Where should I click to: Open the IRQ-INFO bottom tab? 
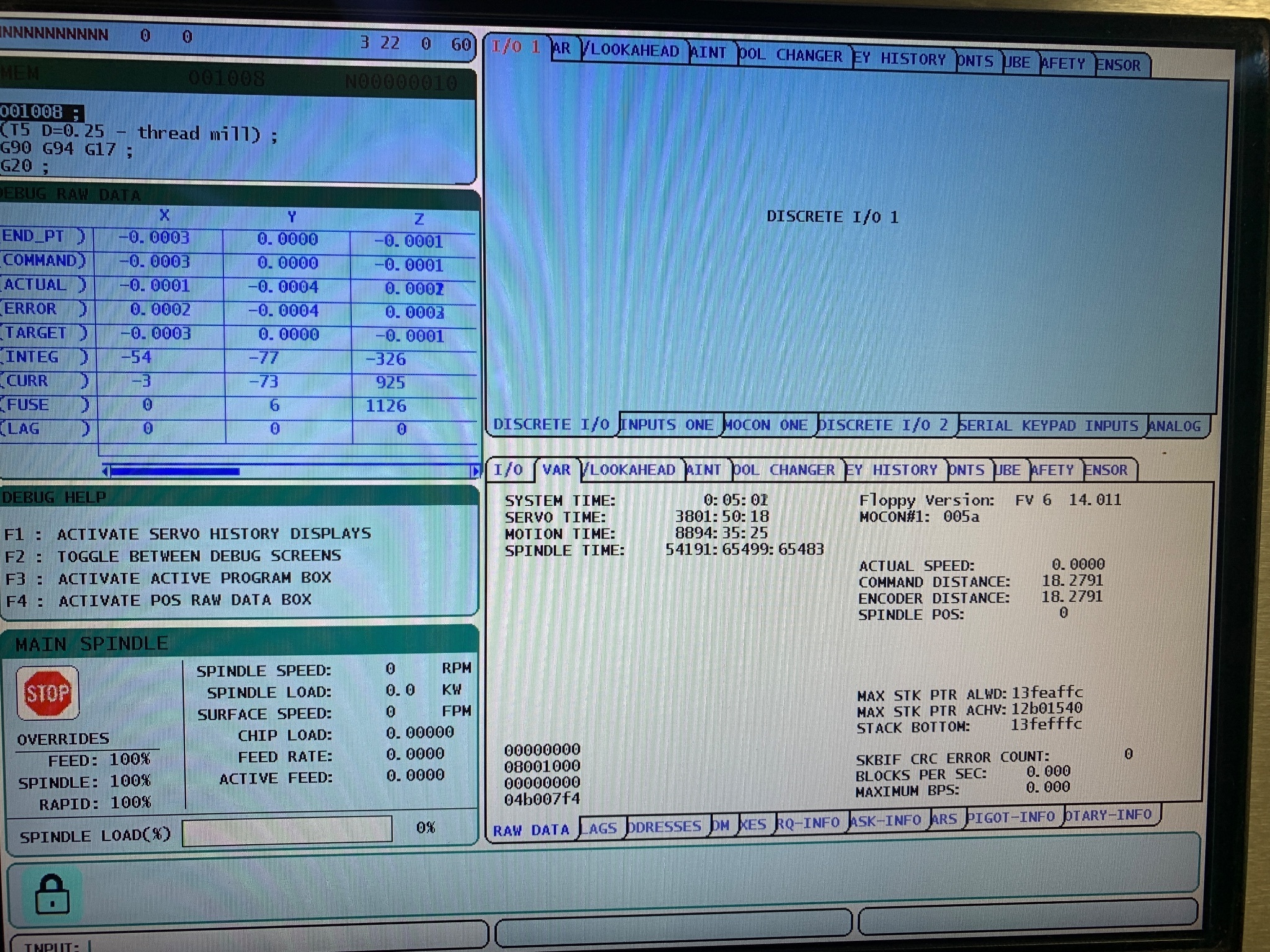[809, 823]
